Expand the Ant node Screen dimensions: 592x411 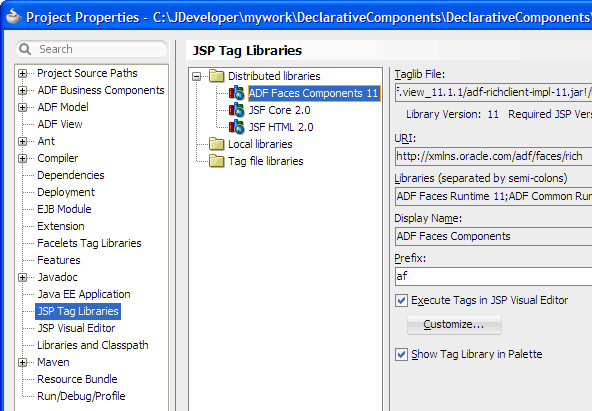coord(23,141)
